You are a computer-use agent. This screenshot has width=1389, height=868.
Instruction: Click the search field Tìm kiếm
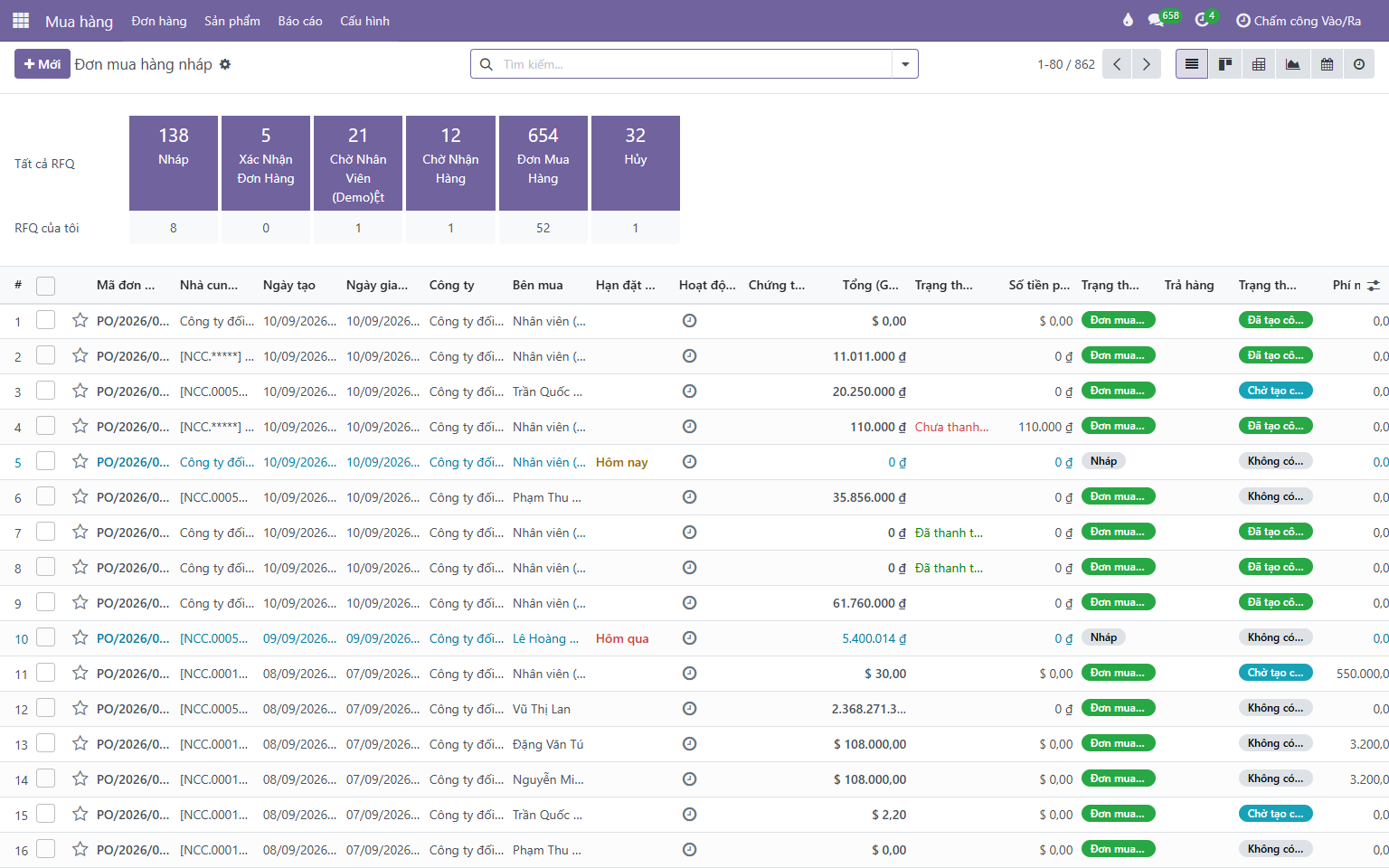(694, 64)
